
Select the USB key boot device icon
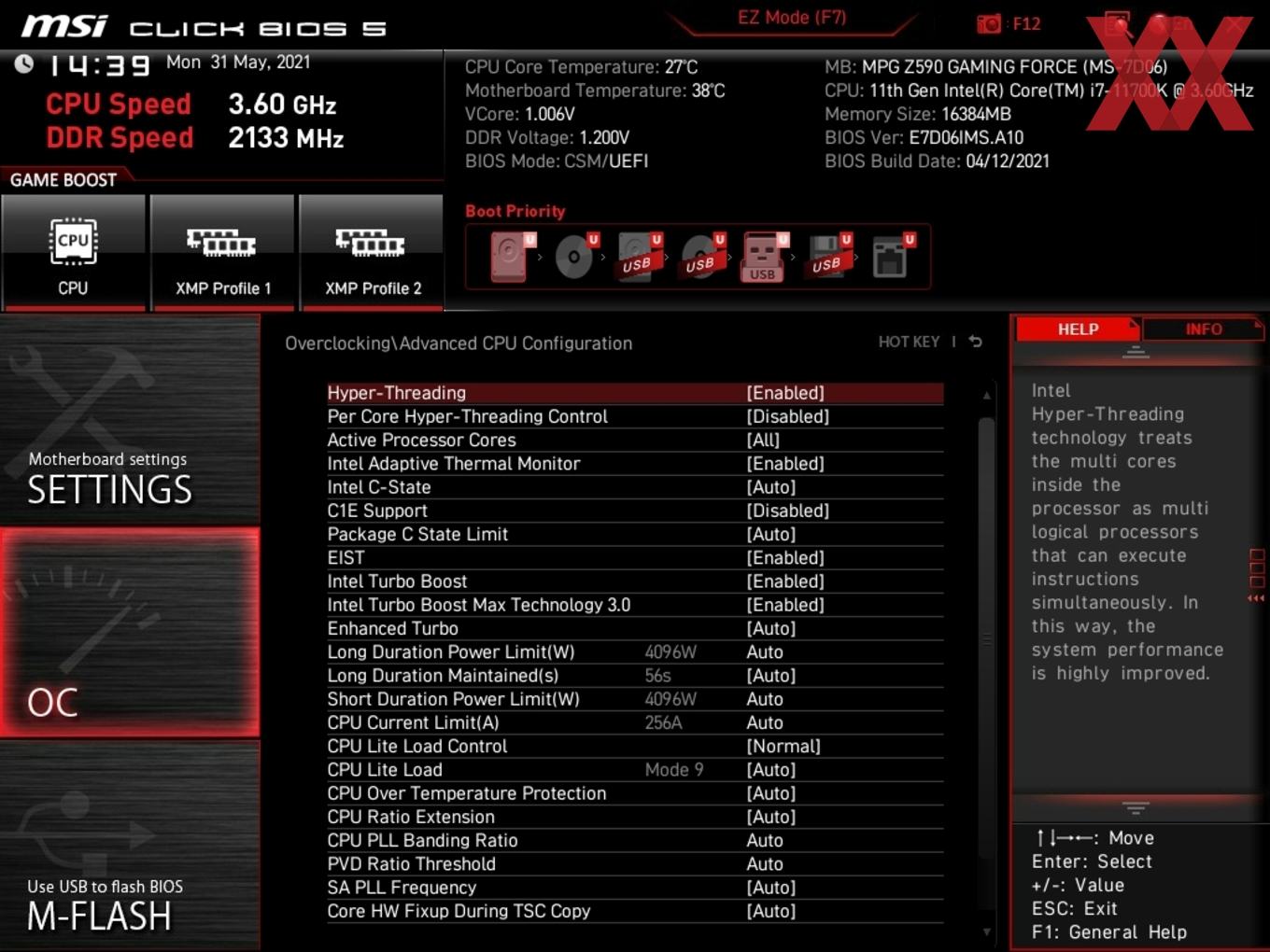pos(764,257)
